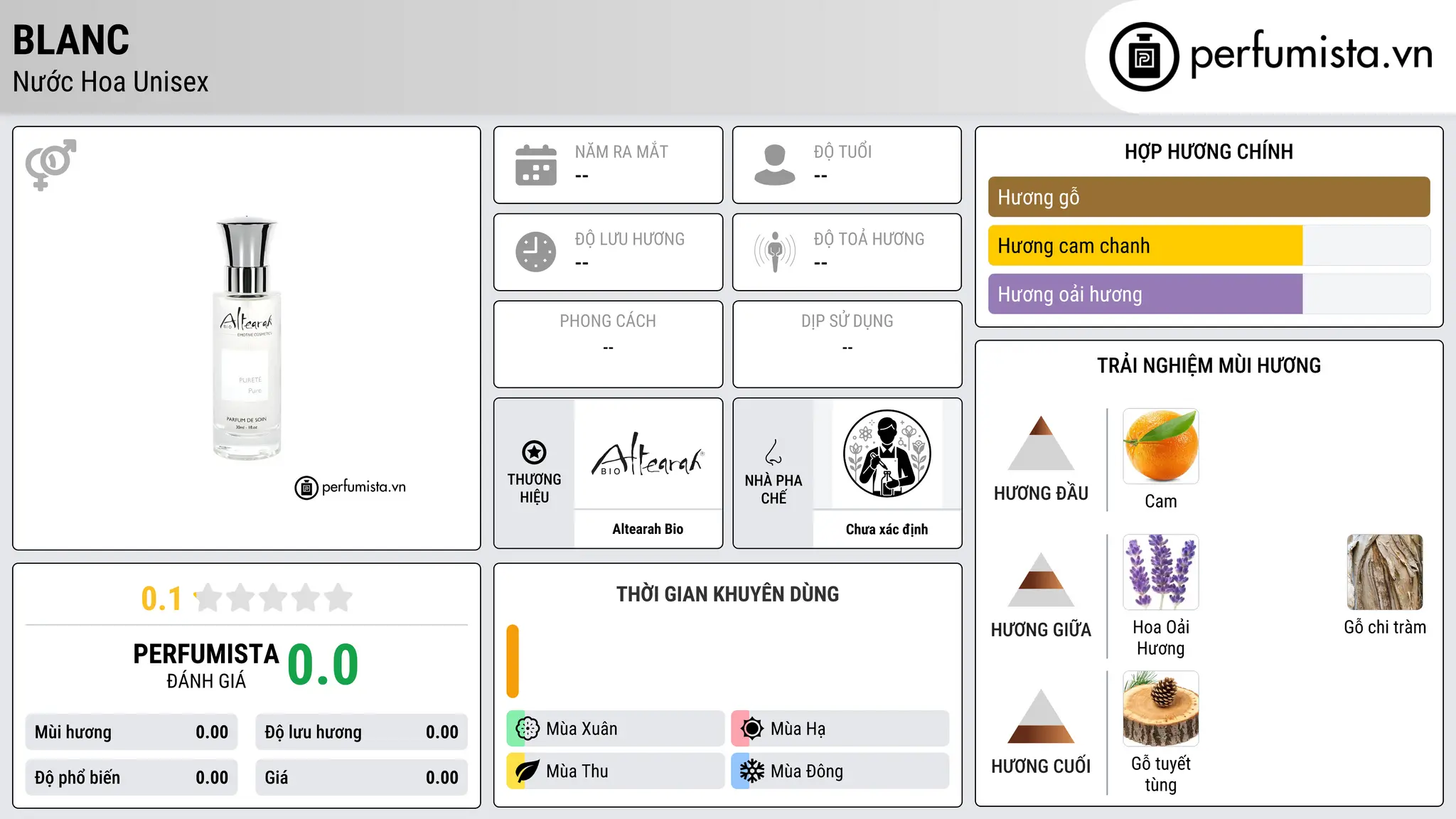
Task: Click the Mùi hương score field
Action: (x=132, y=732)
